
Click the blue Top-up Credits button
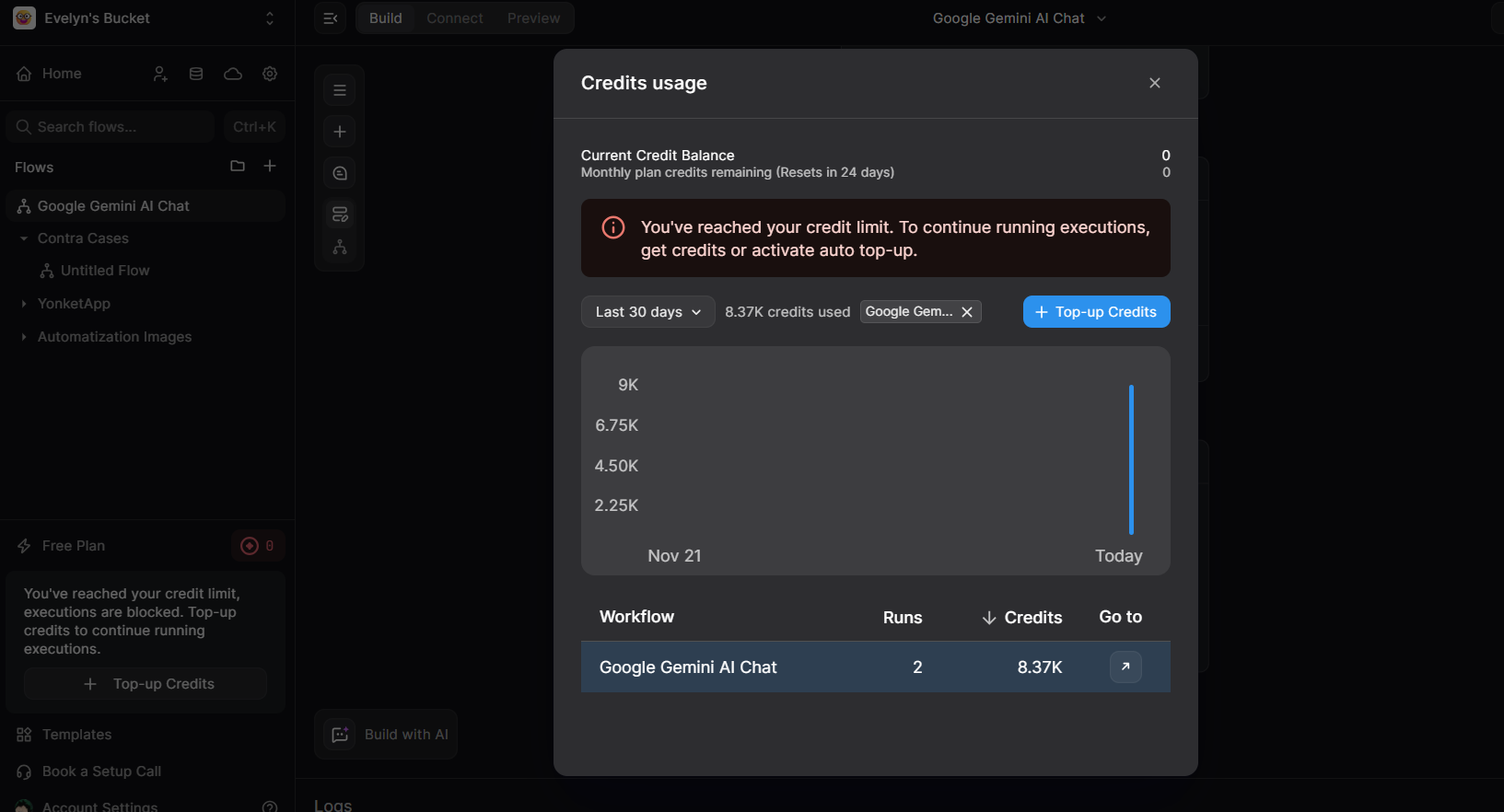(x=1096, y=312)
